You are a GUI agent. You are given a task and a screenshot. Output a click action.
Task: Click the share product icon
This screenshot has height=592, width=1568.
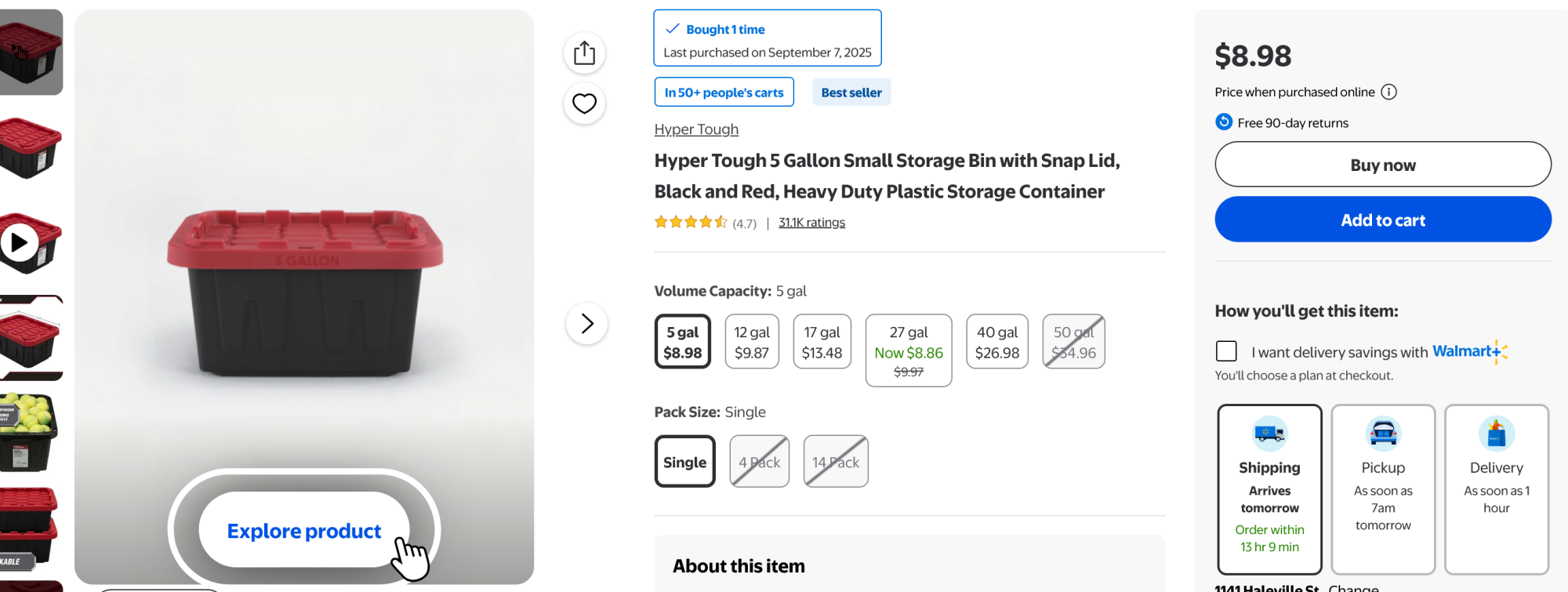tap(584, 53)
